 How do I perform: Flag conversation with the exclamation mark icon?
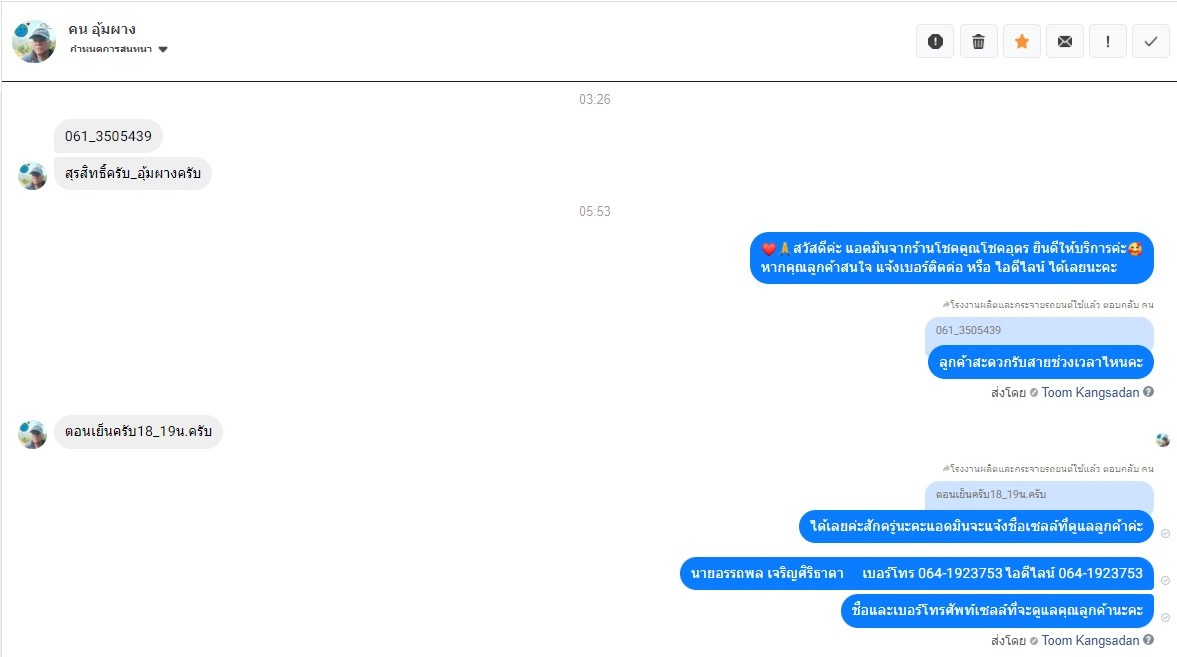(x=1107, y=41)
